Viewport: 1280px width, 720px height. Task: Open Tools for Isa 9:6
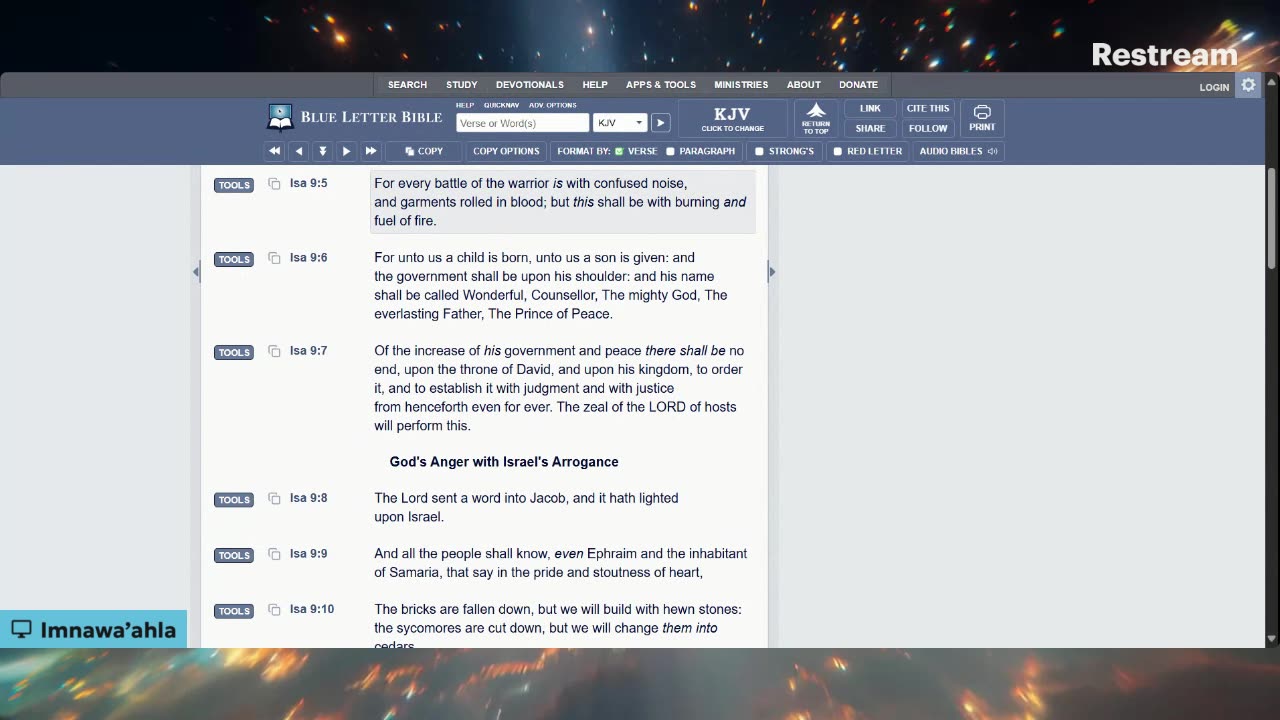click(234, 259)
